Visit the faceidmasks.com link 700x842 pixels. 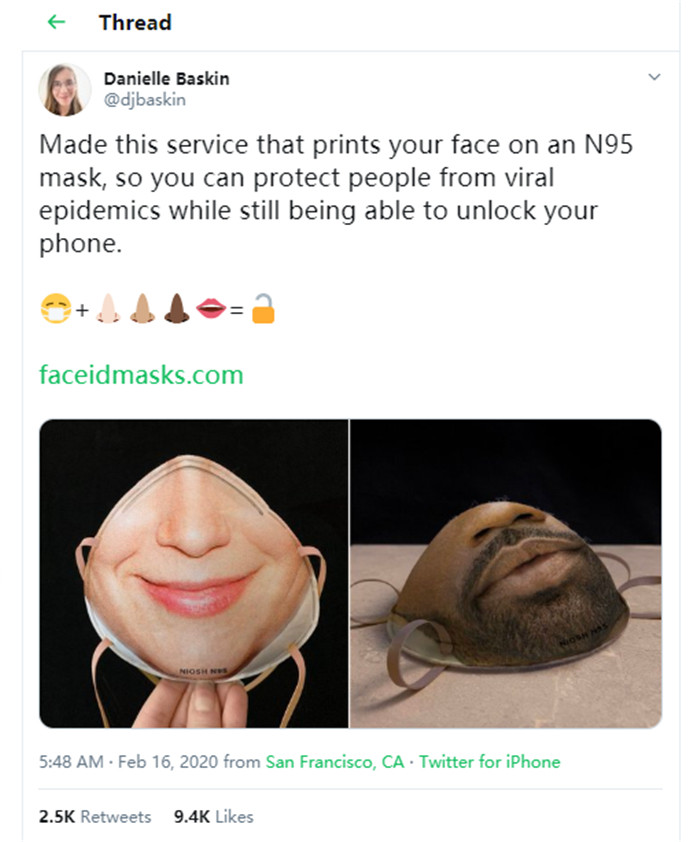(141, 375)
